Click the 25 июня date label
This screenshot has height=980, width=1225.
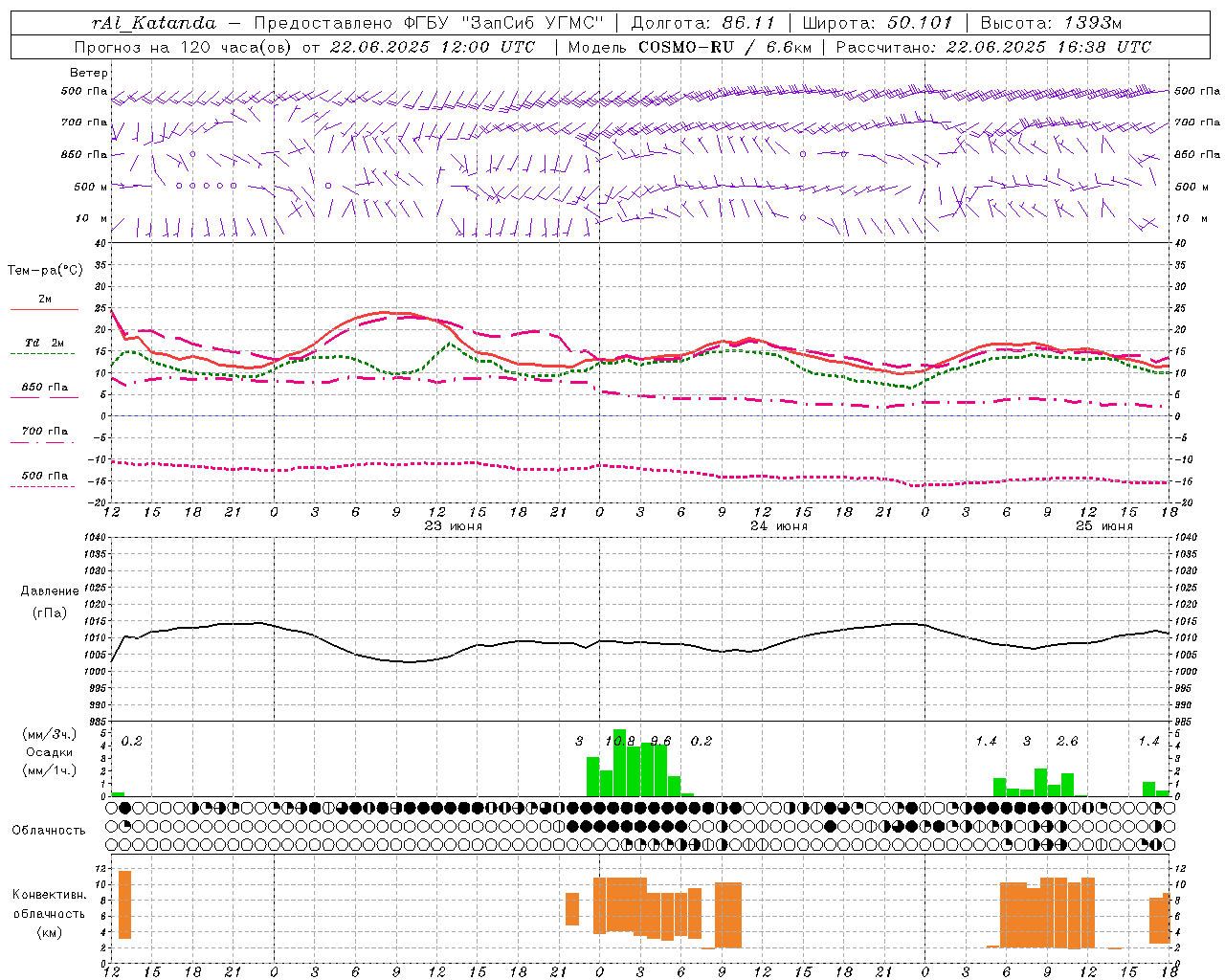coord(1104,526)
